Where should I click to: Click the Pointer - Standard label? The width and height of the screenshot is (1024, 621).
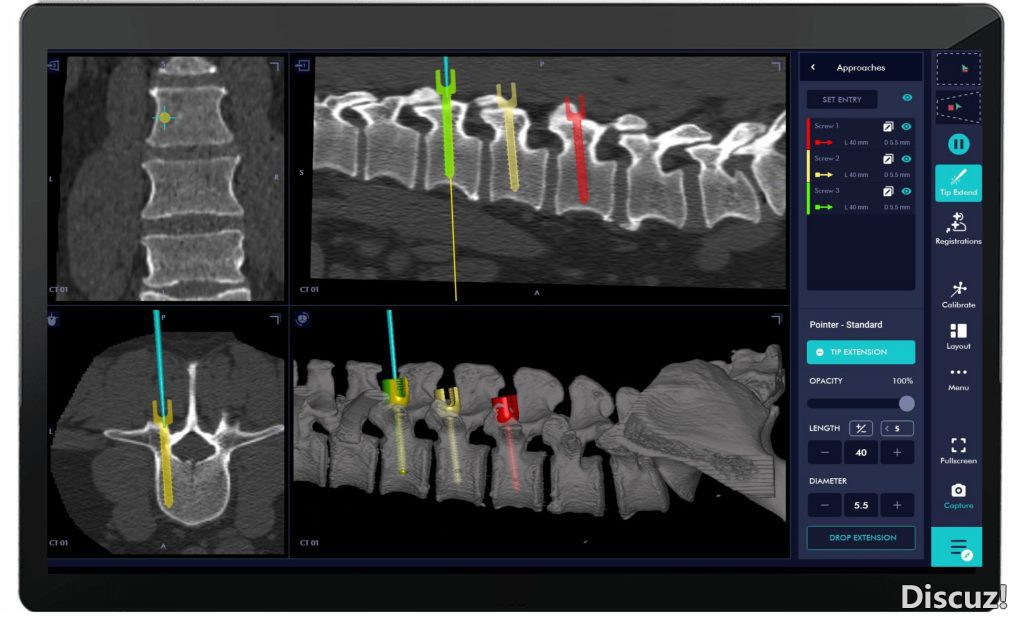coord(846,325)
